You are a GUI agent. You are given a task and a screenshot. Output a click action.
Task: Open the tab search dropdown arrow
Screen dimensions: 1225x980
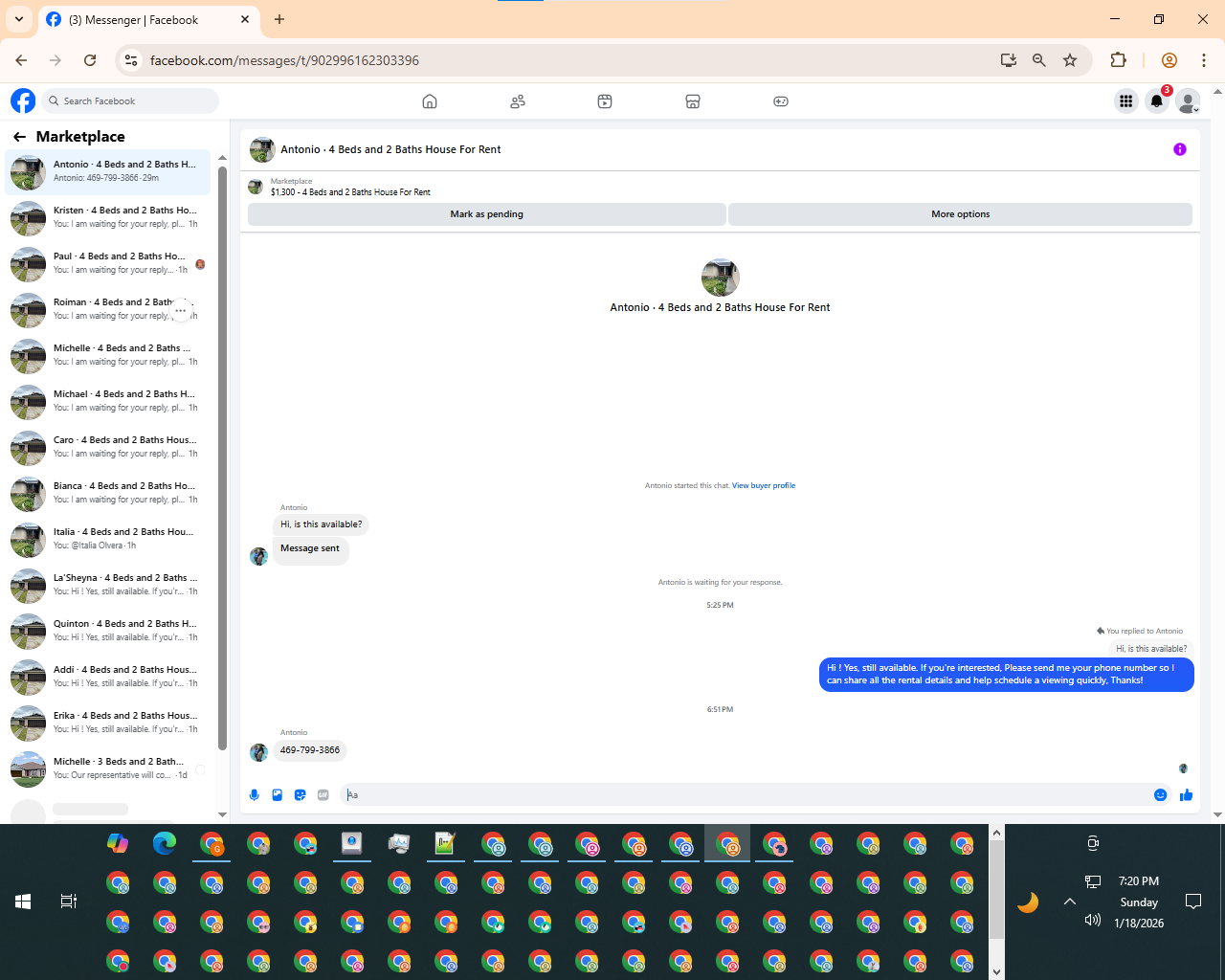click(x=19, y=19)
